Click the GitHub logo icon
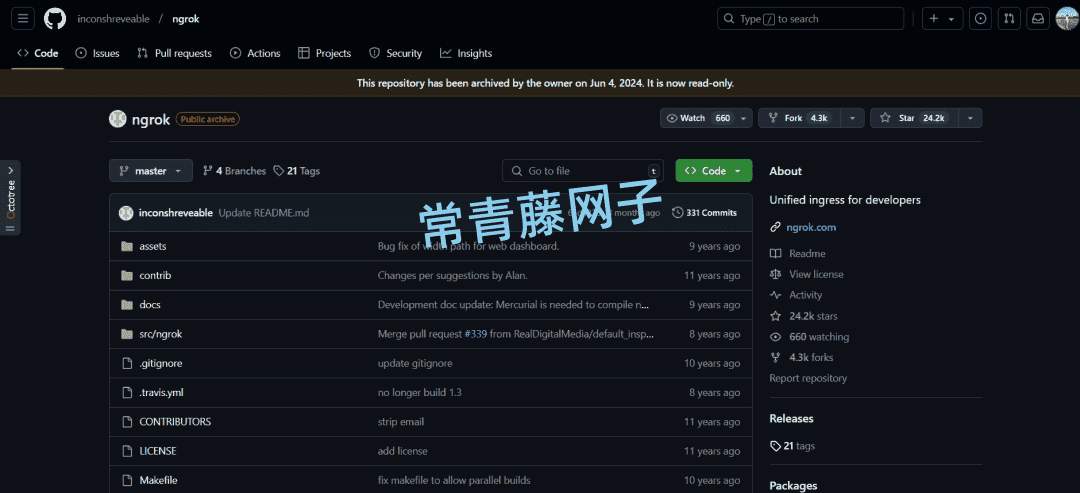1080x493 pixels. [54, 18]
